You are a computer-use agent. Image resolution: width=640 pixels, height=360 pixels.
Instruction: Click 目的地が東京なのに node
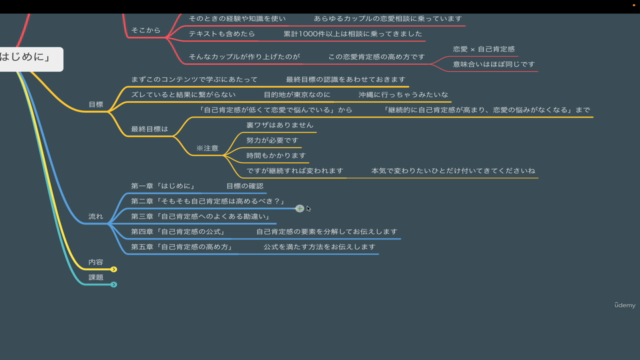pyautogui.click(x=297, y=95)
